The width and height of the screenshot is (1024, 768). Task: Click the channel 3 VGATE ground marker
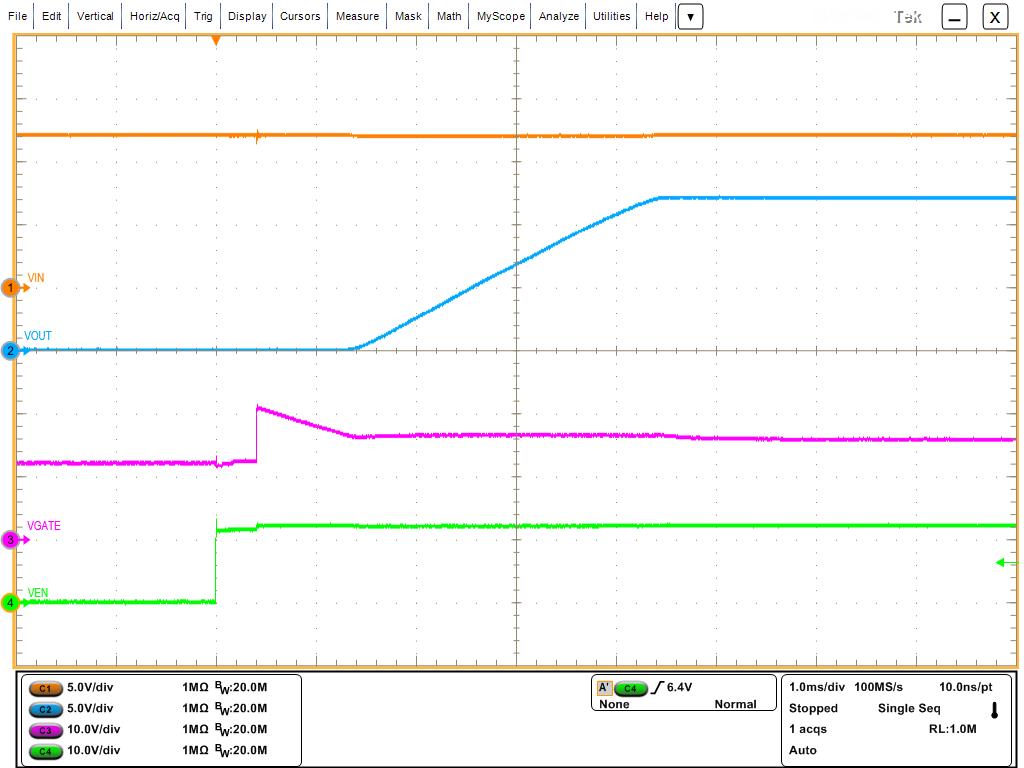tap(11, 540)
